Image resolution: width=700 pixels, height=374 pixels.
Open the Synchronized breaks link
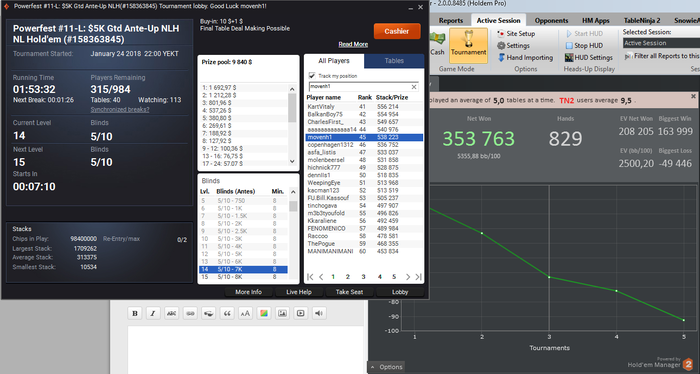tap(120, 110)
